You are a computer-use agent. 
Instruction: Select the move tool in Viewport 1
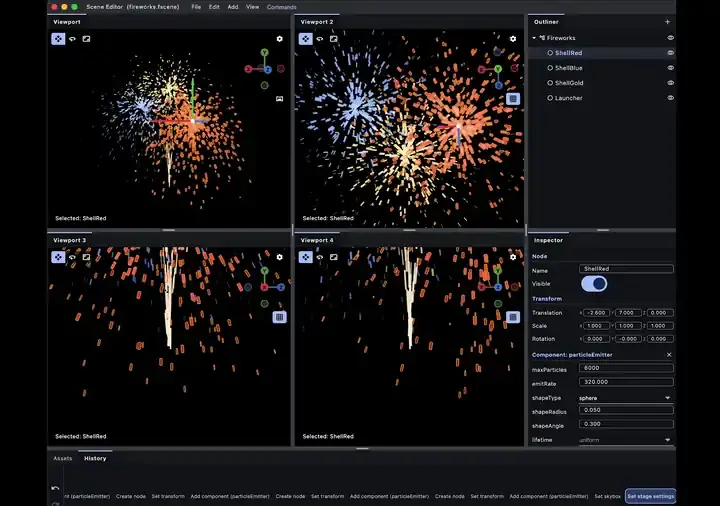tap(58, 39)
